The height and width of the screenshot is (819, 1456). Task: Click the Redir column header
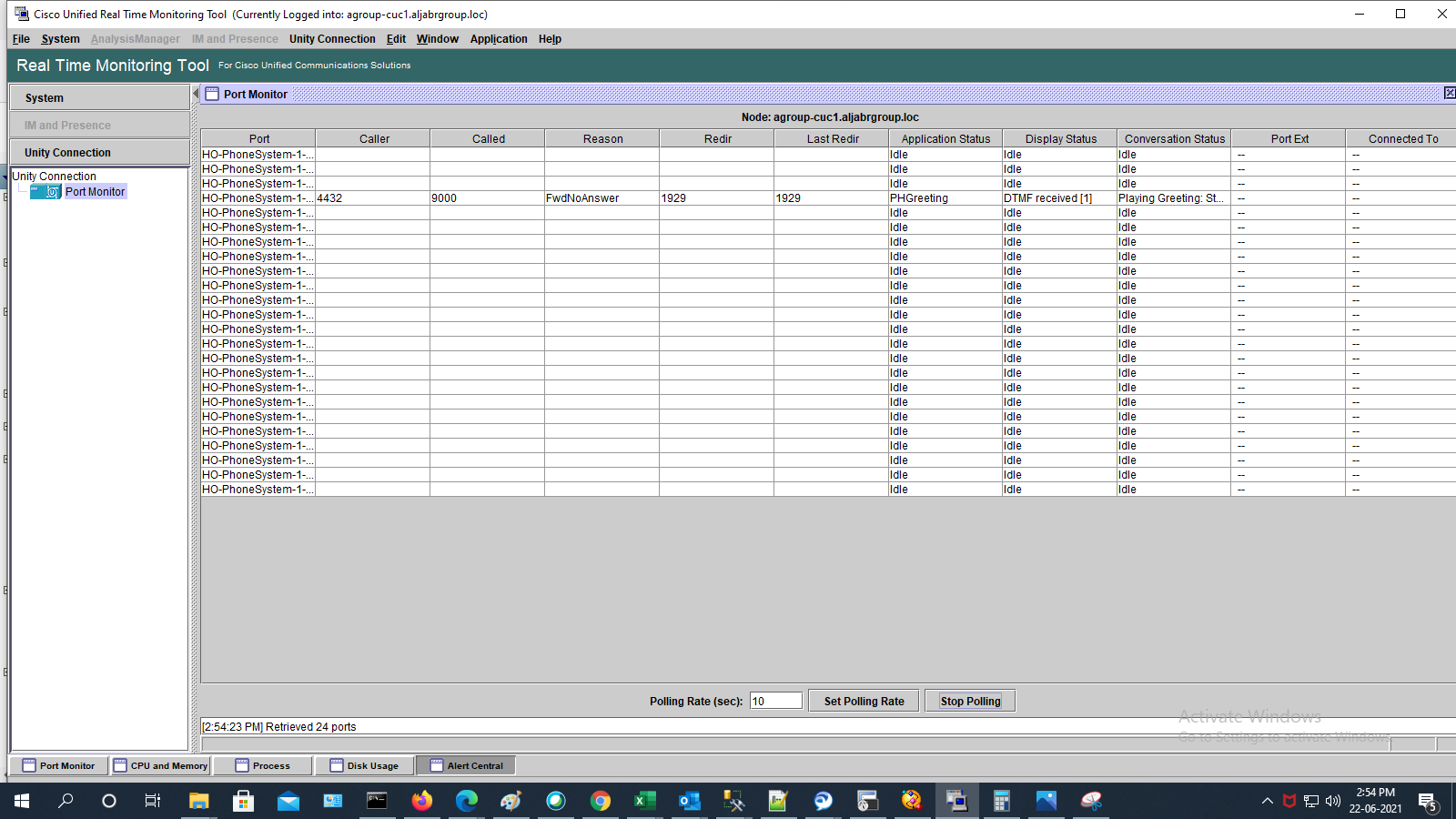[717, 138]
